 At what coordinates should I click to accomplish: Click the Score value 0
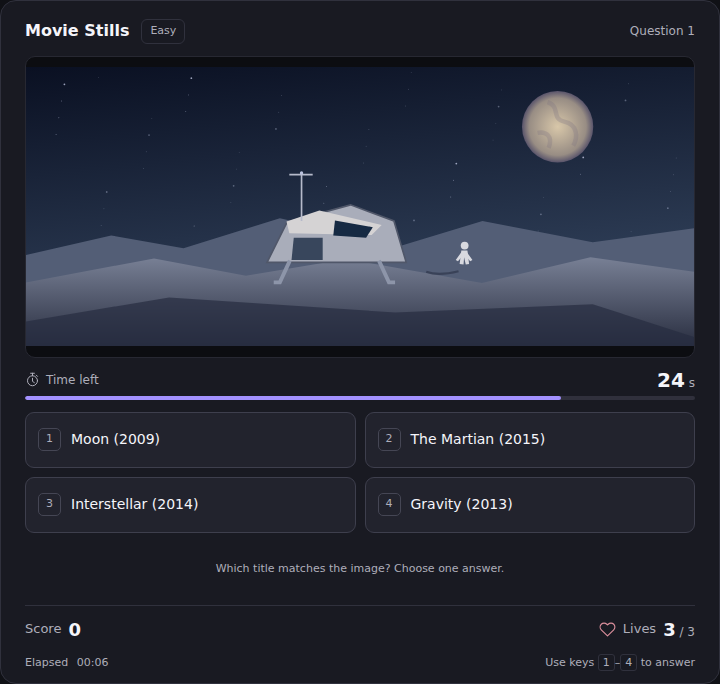click(x=74, y=629)
